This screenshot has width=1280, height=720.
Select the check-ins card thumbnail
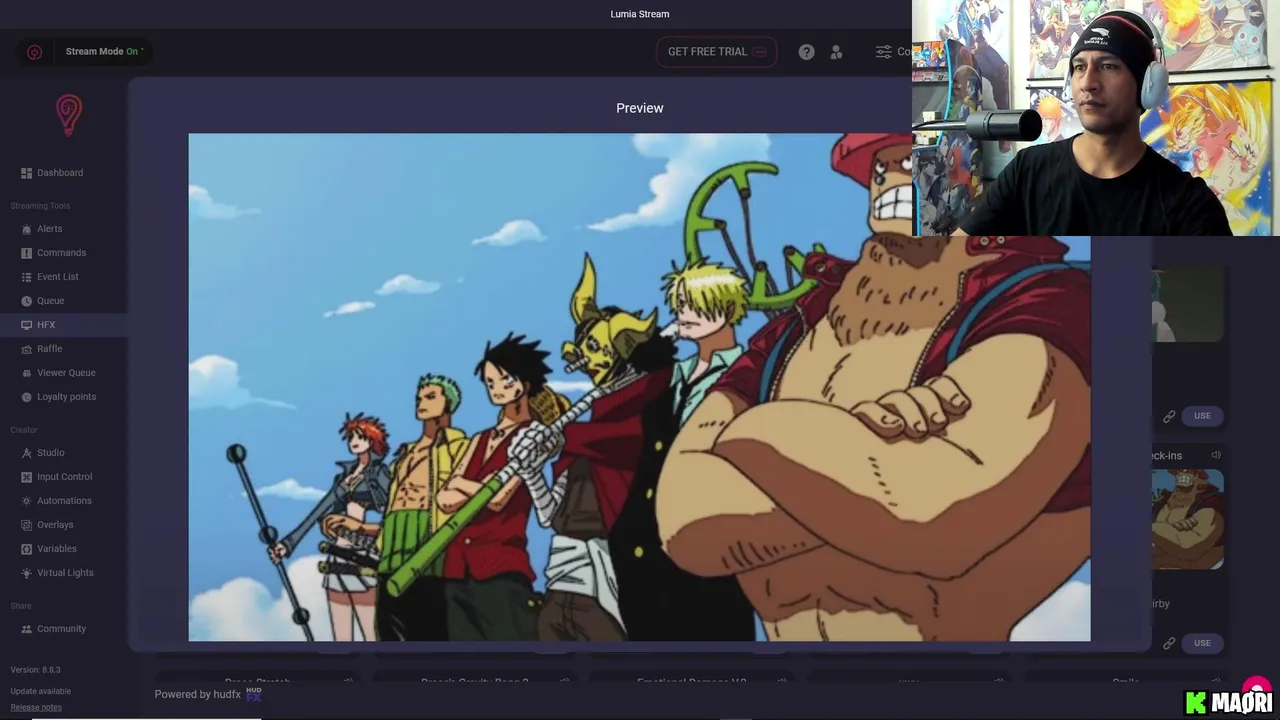[1187, 519]
